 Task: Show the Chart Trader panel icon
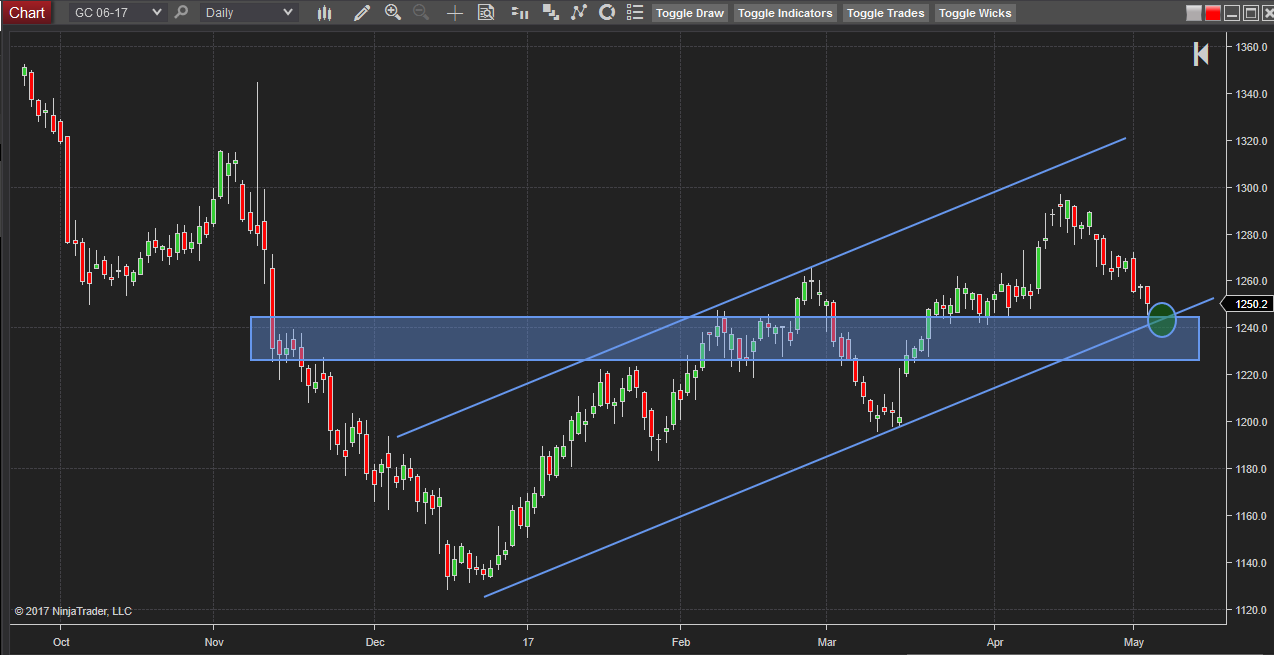click(x=519, y=13)
